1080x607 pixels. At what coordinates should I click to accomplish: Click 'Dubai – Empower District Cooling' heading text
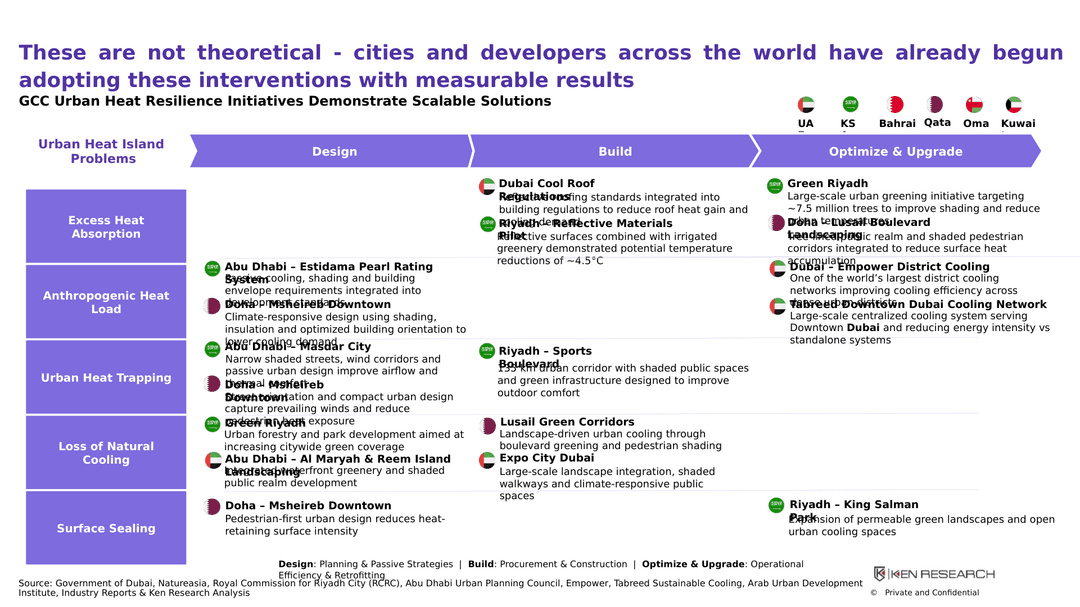point(889,267)
